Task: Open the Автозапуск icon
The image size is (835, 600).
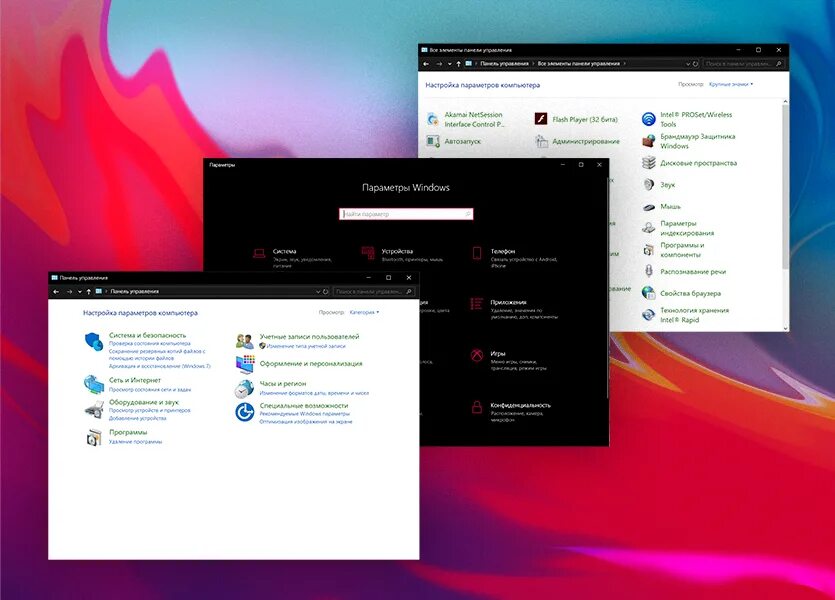Action: click(433, 141)
